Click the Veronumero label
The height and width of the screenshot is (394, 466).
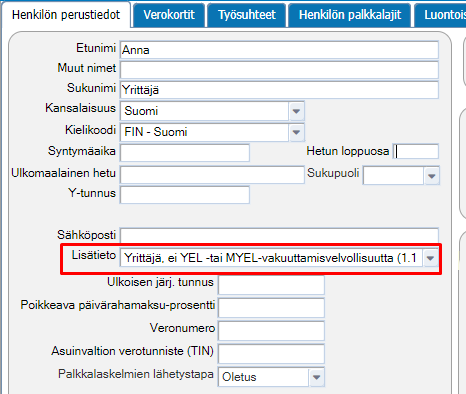182,328
